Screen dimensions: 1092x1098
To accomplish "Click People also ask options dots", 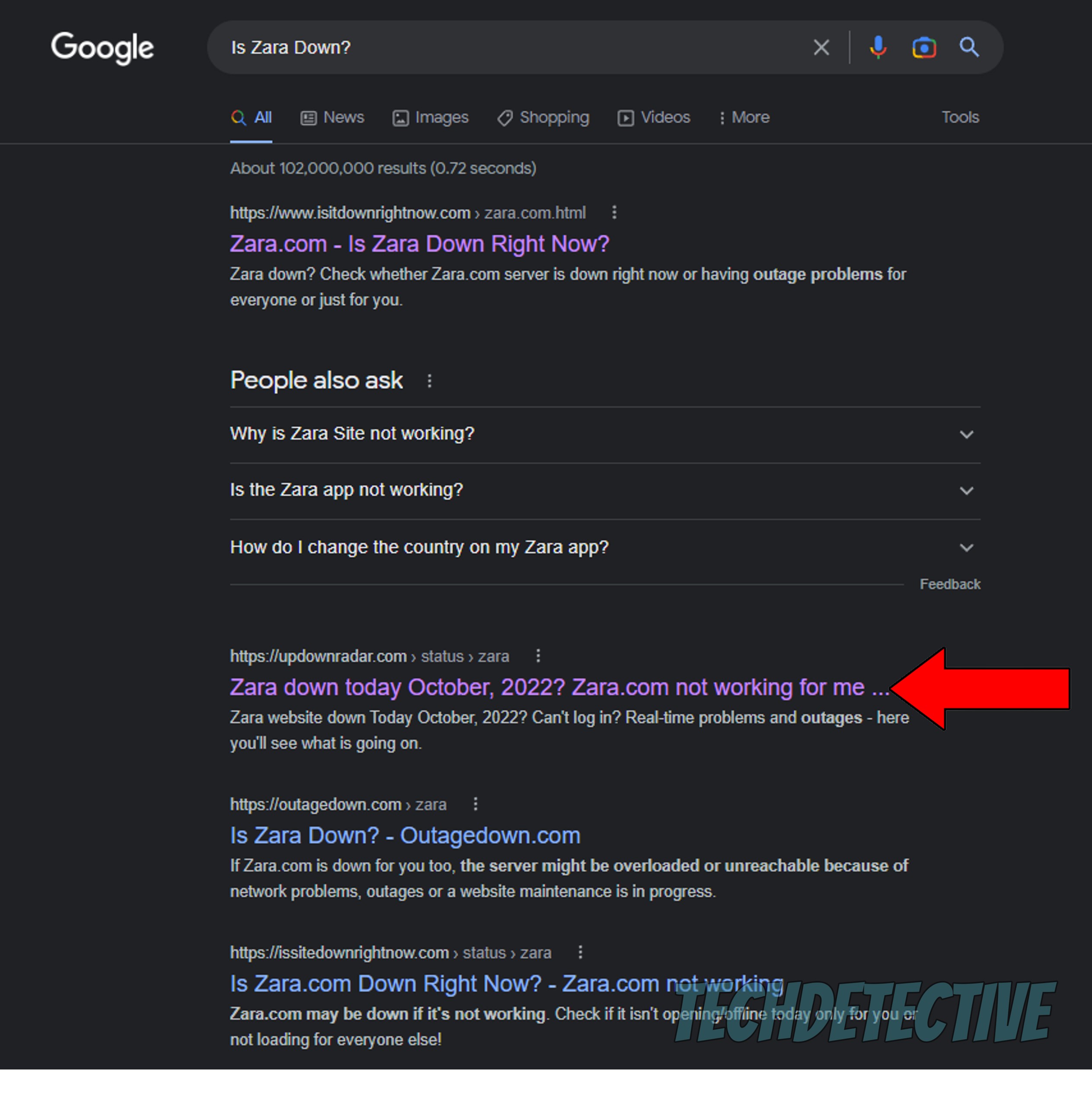I will tap(429, 381).
